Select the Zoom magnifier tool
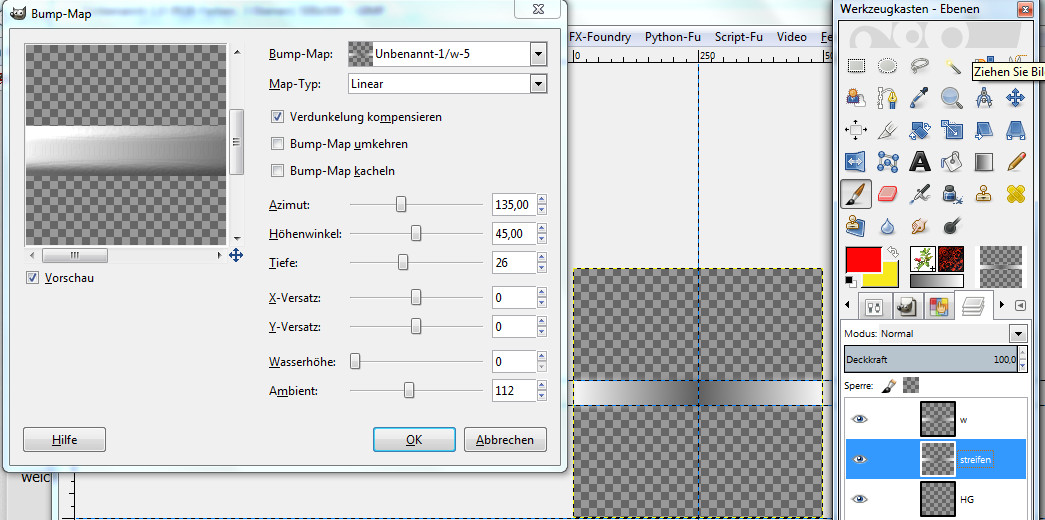1045x520 pixels. click(952, 99)
